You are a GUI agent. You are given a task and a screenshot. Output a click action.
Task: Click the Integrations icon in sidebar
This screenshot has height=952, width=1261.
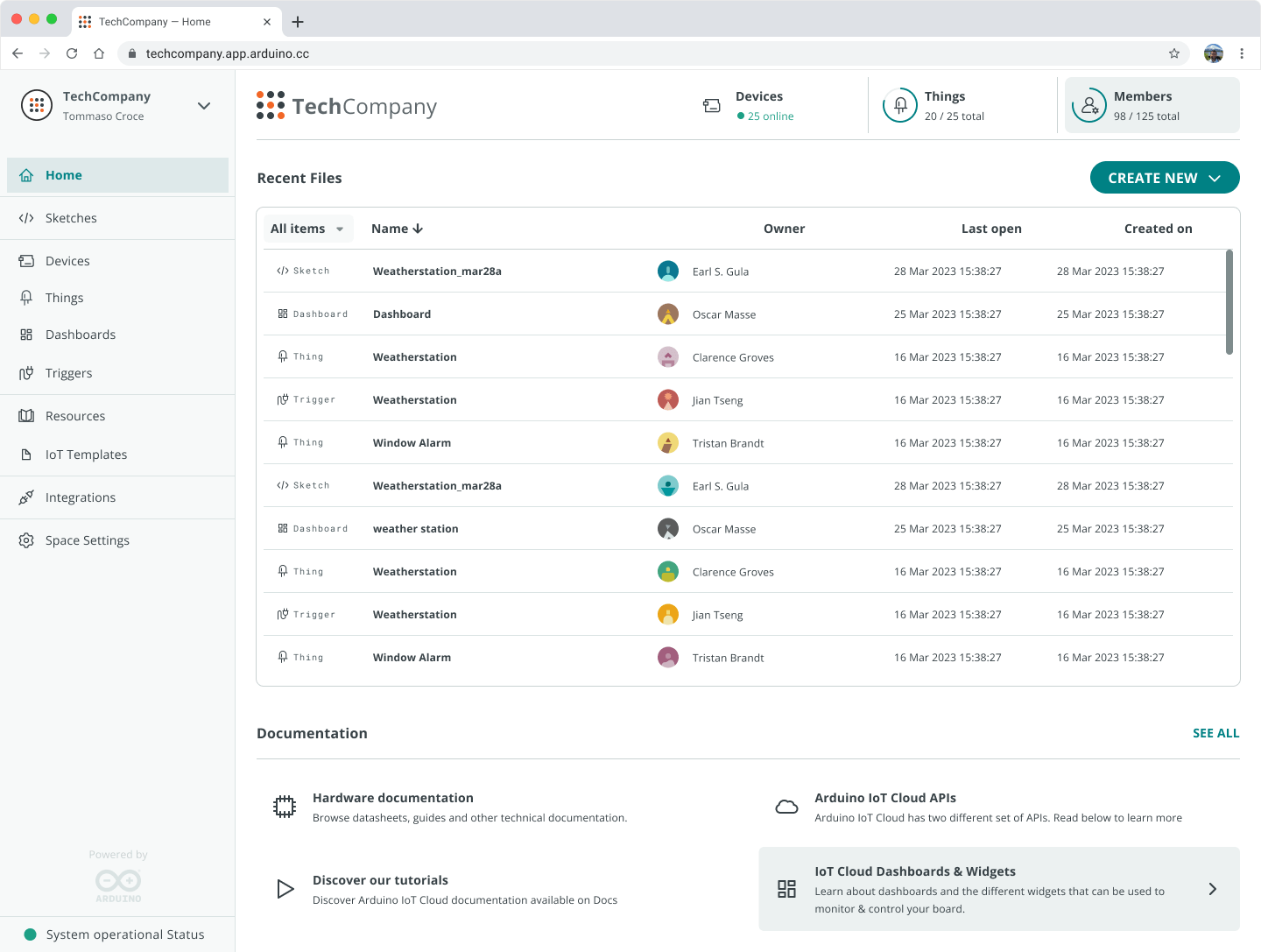26,497
